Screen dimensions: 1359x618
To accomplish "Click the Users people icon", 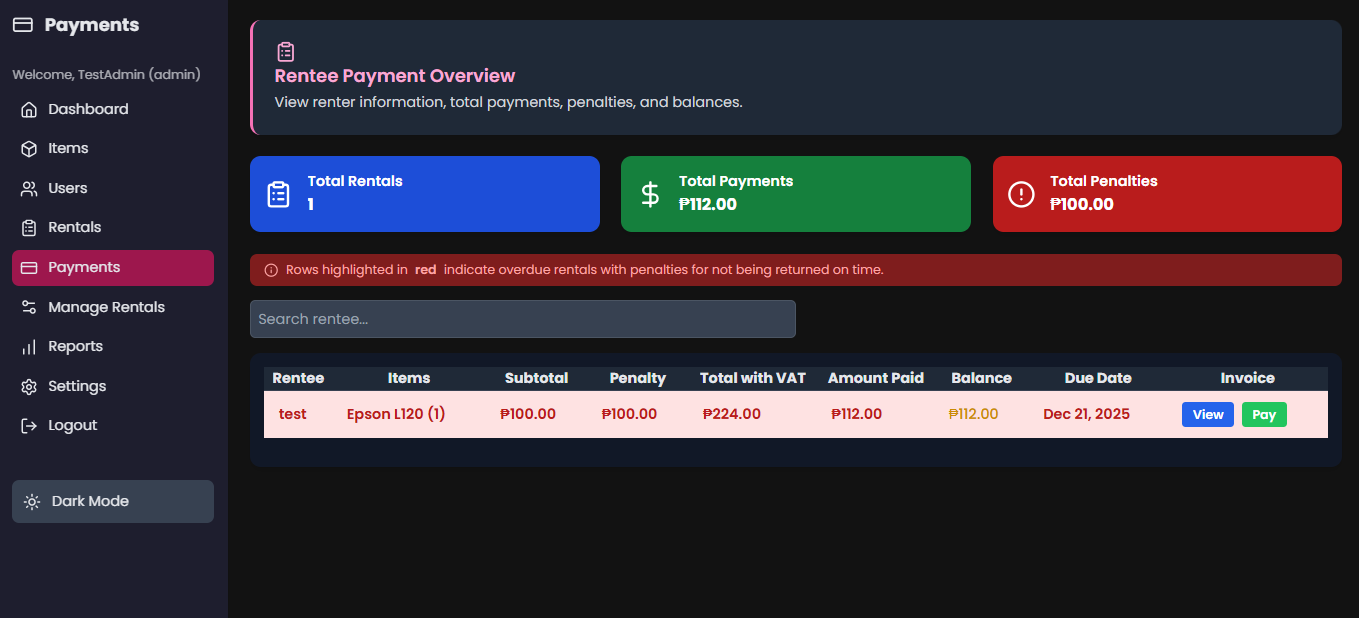I will coord(29,189).
